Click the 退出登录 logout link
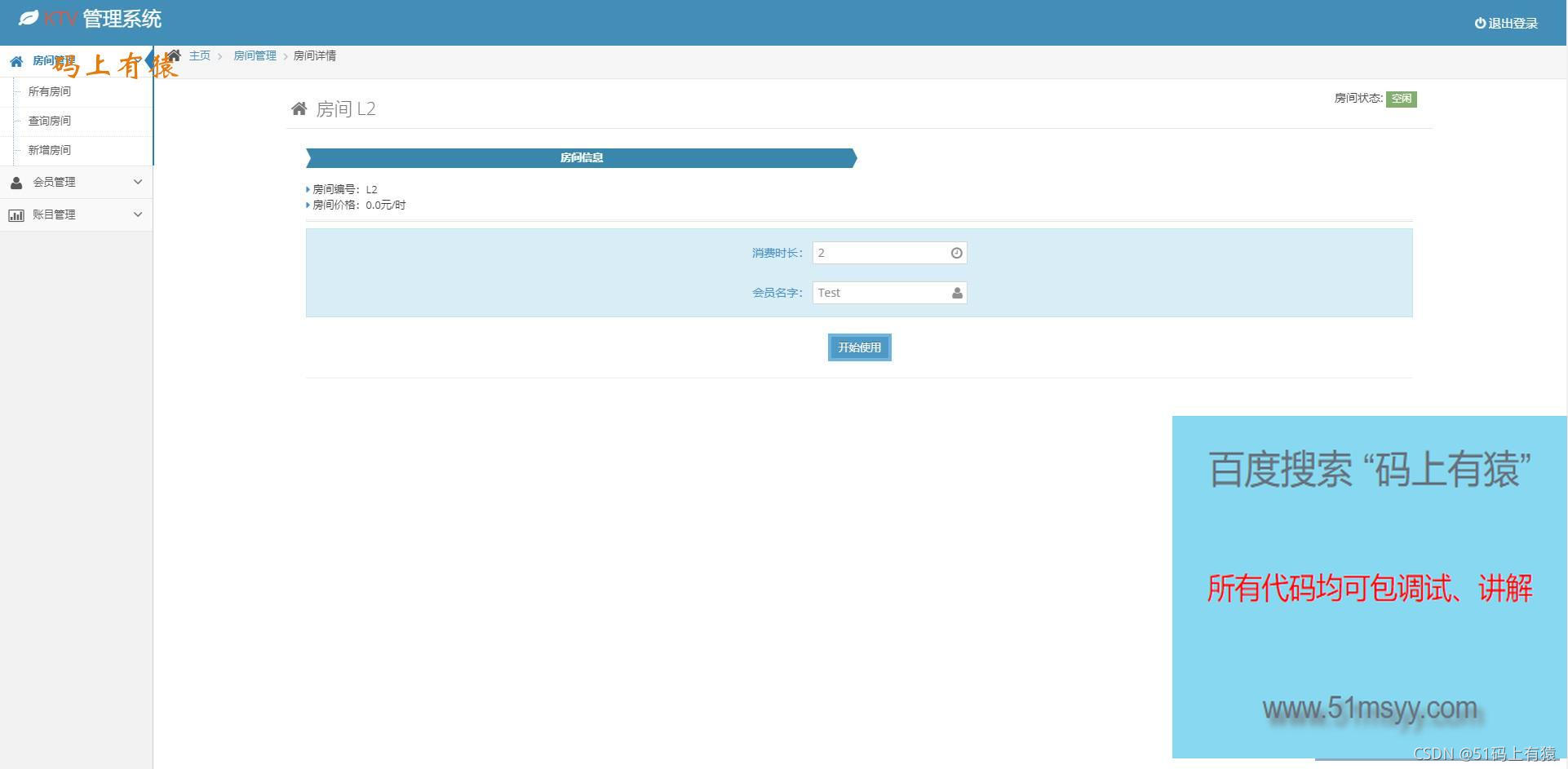The image size is (1568, 769). pos(1506,24)
